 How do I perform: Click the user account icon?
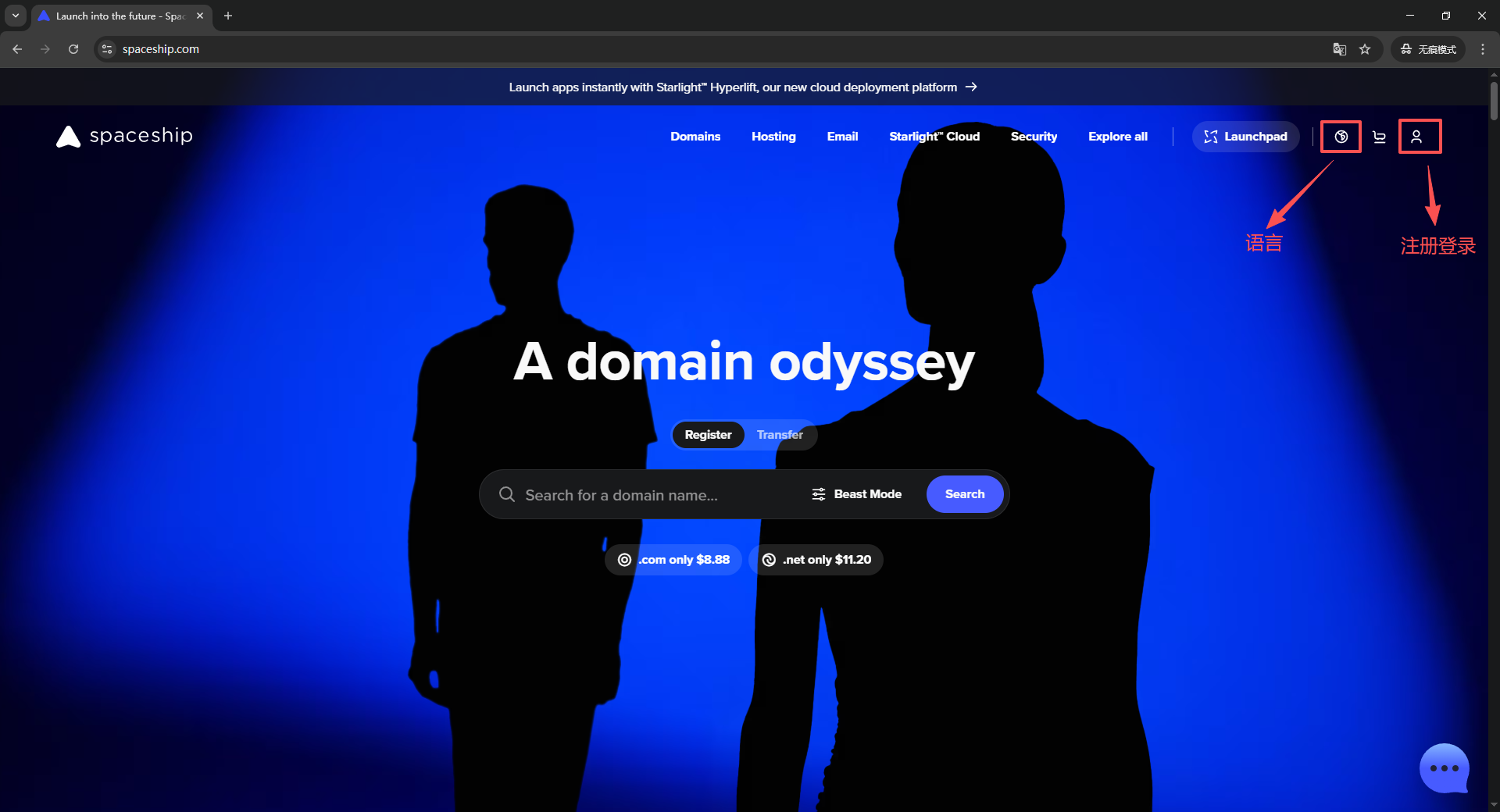pyautogui.click(x=1416, y=137)
